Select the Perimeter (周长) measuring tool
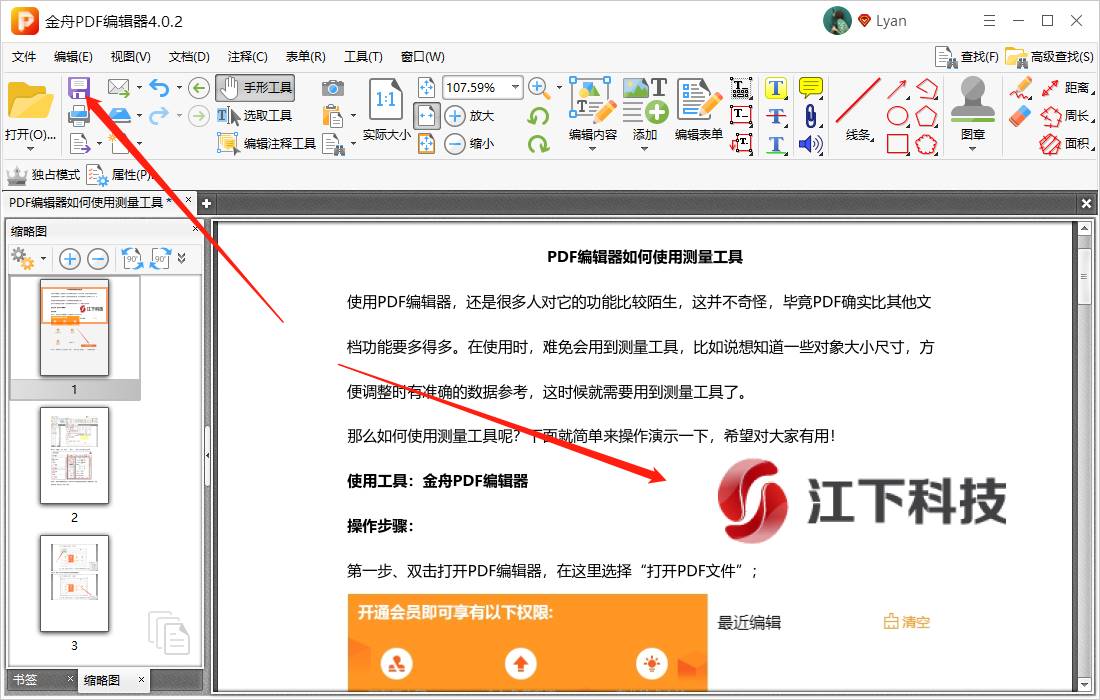The height and width of the screenshot is (700, 1100). [x=1066, y=116]
